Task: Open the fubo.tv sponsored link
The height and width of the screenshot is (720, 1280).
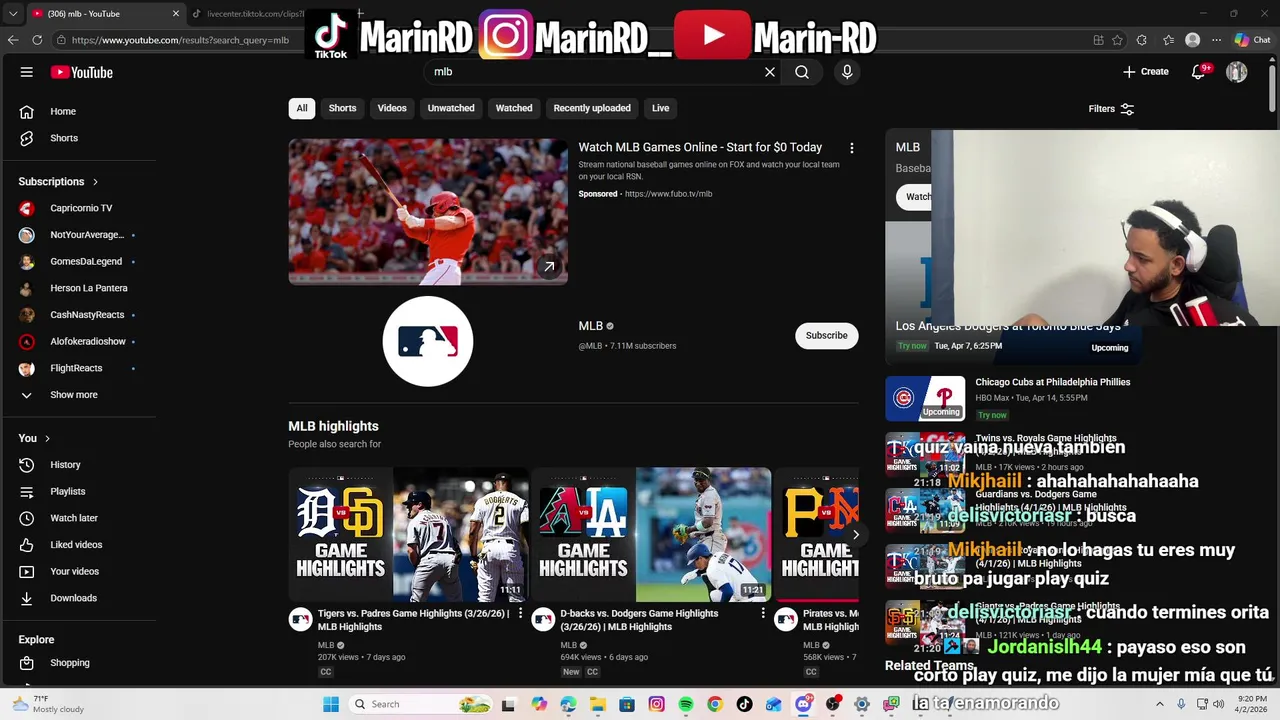Action: coord(668,194)
